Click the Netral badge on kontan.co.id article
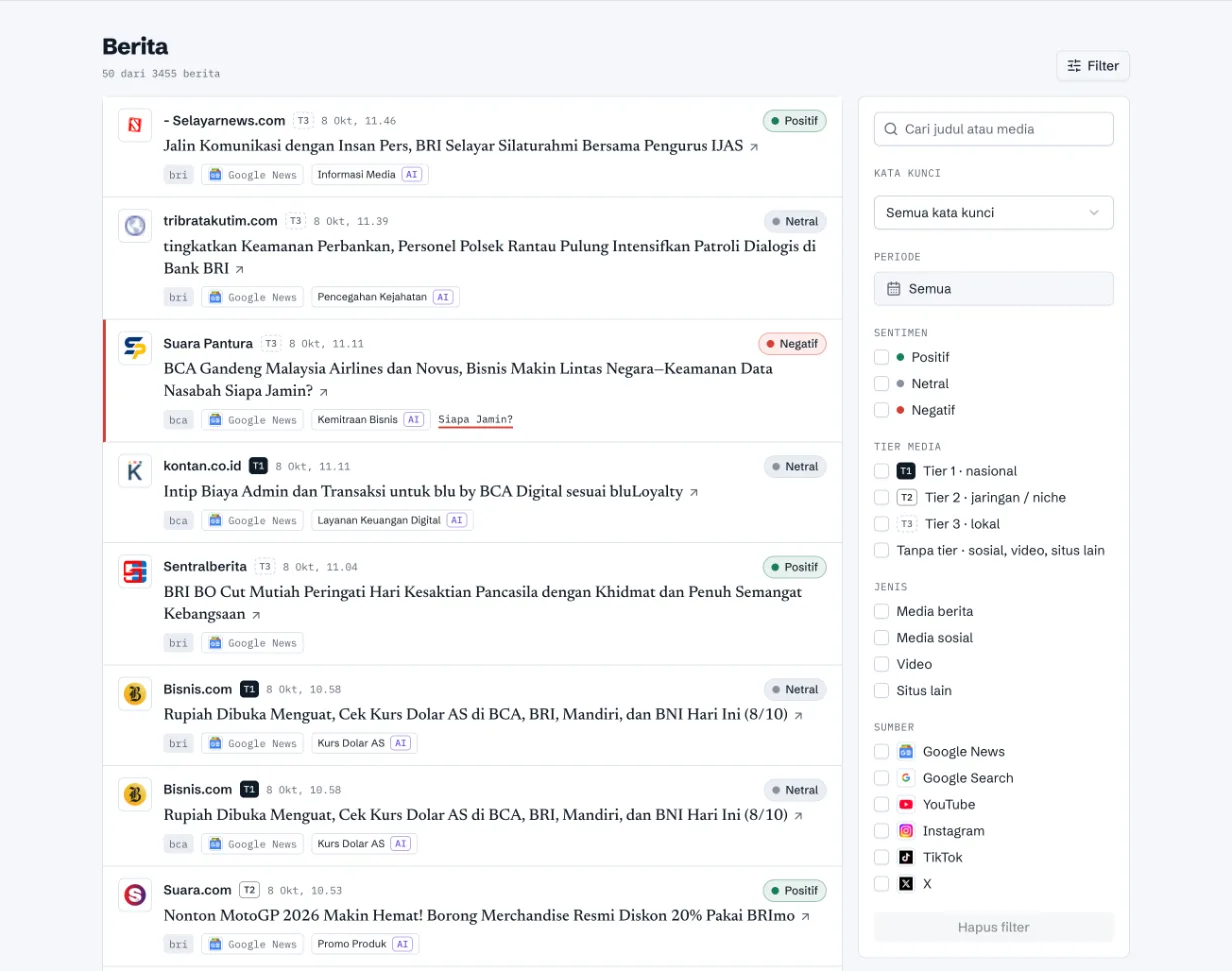The image size is (1232, 971). click(x=795, y=467)
